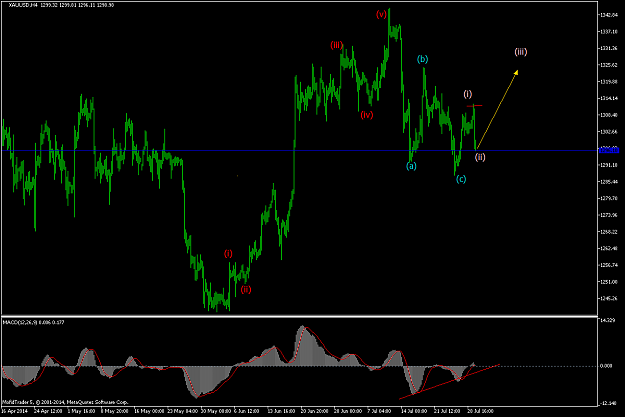Click the 1285.44 price axis label

(609, 181)
